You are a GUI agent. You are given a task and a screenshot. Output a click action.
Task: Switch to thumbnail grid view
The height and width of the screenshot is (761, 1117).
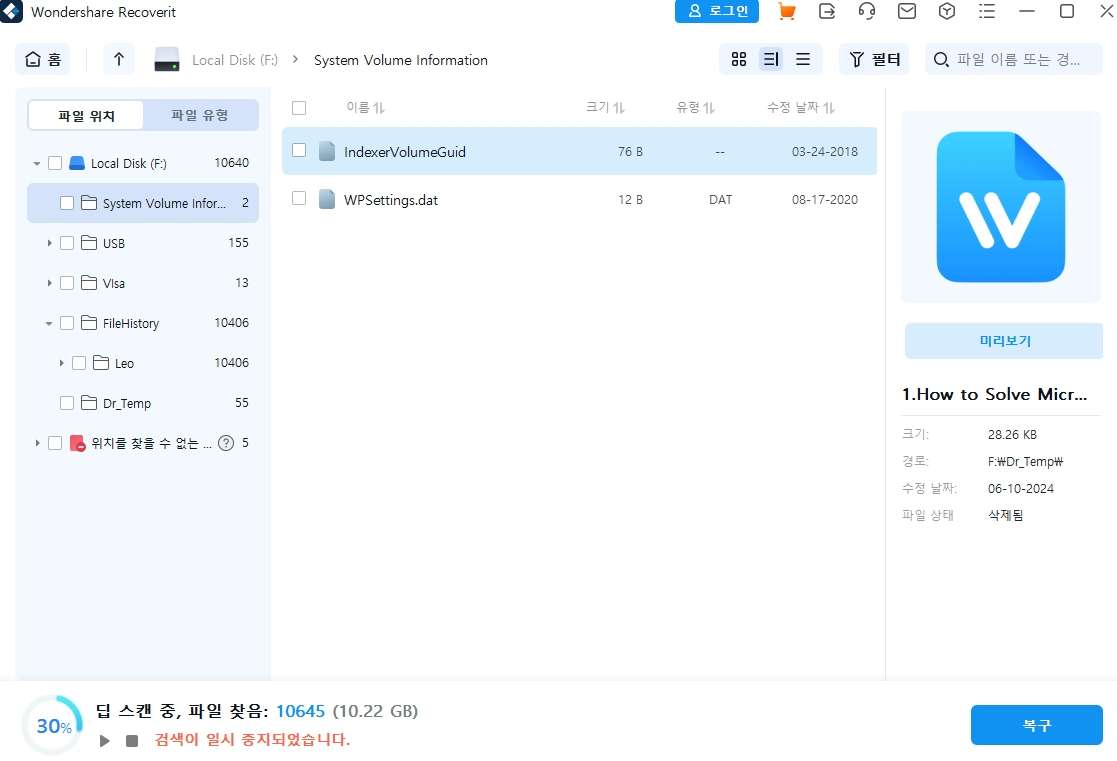tap(739, 60)
